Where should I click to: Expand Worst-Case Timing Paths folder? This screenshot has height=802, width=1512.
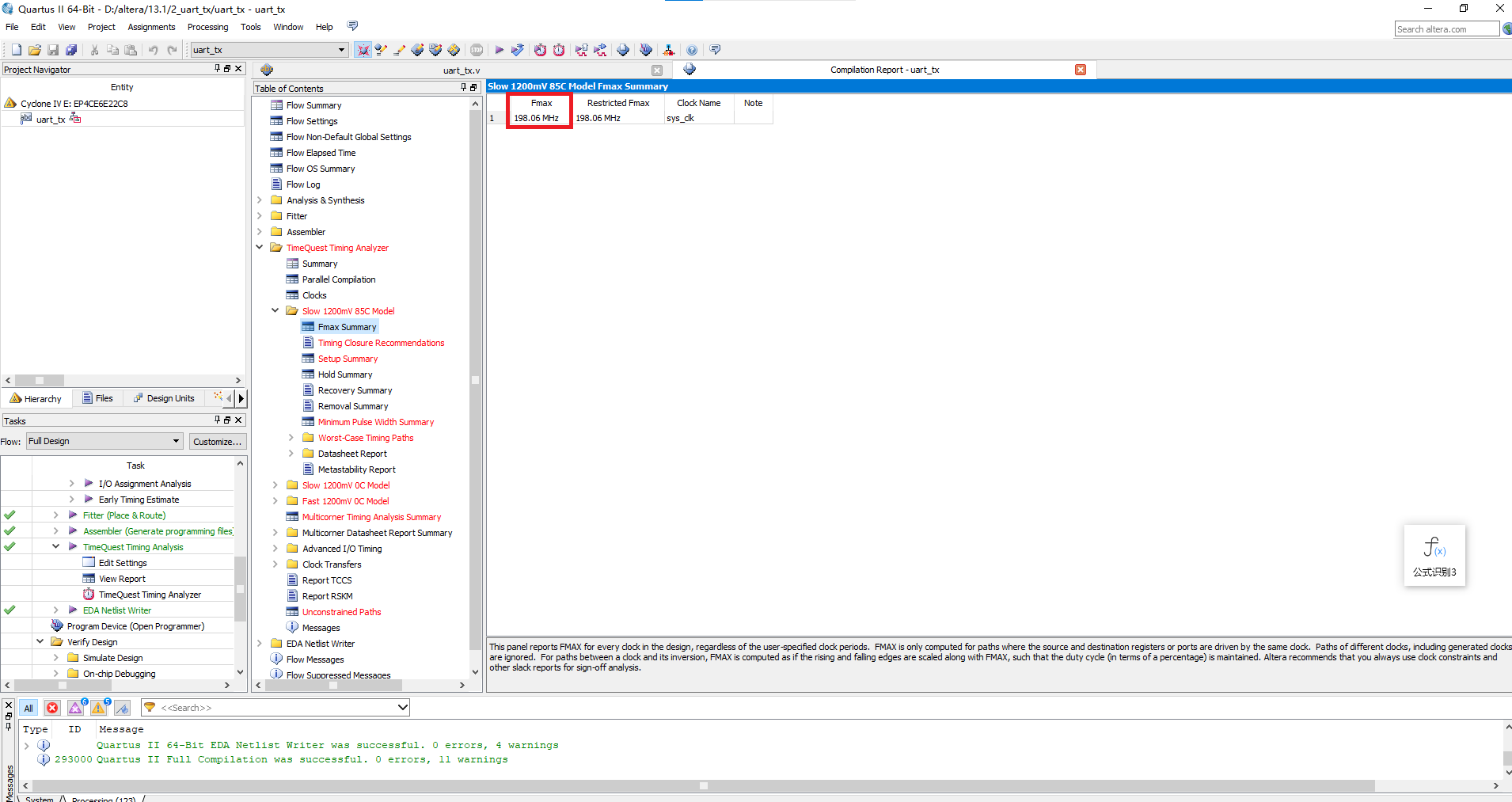291,438
